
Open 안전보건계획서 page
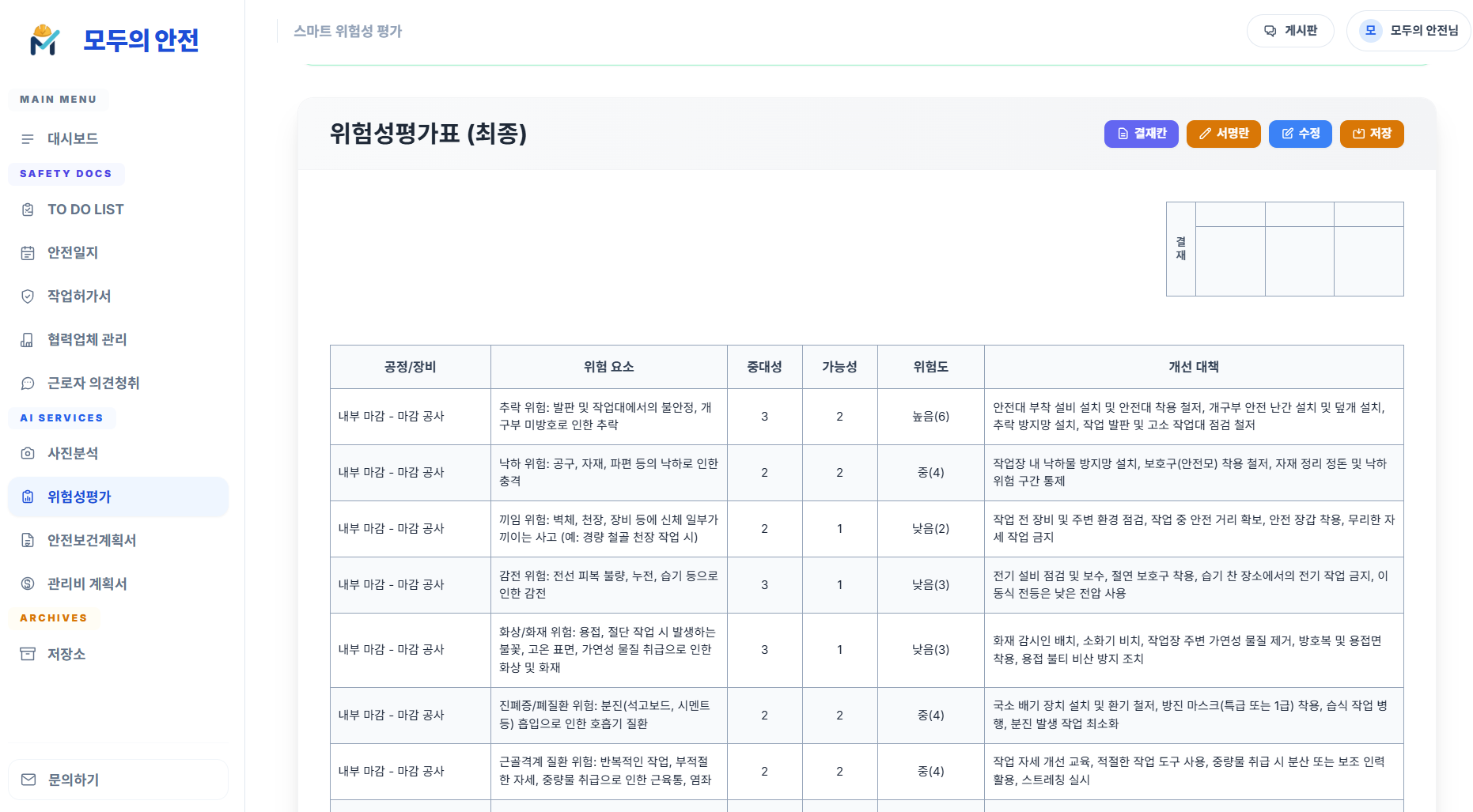point(118,540)
